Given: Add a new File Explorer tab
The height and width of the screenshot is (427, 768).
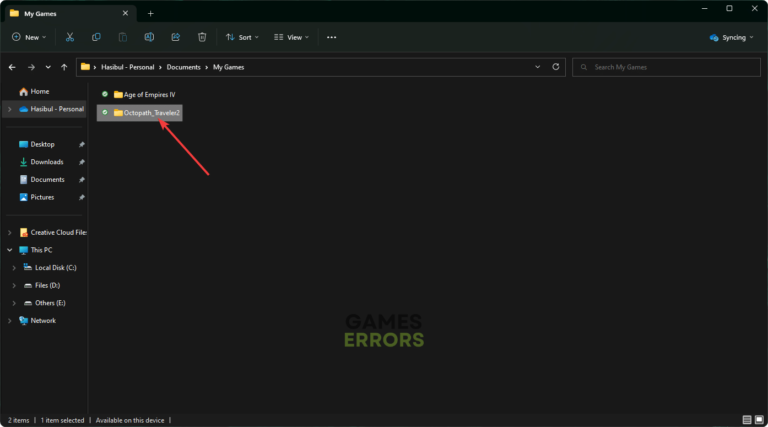Looking at the screenshot, I should [x=151, y=13].
